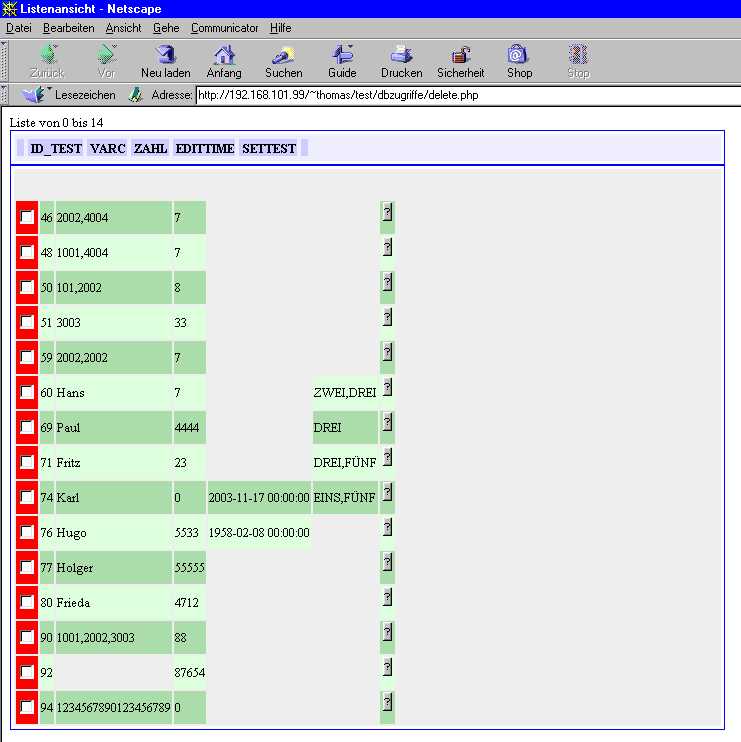The height and width of the screenshot is (742, 741).
Task: Click the ID_TEST column header
Action: tap(56, 148)
